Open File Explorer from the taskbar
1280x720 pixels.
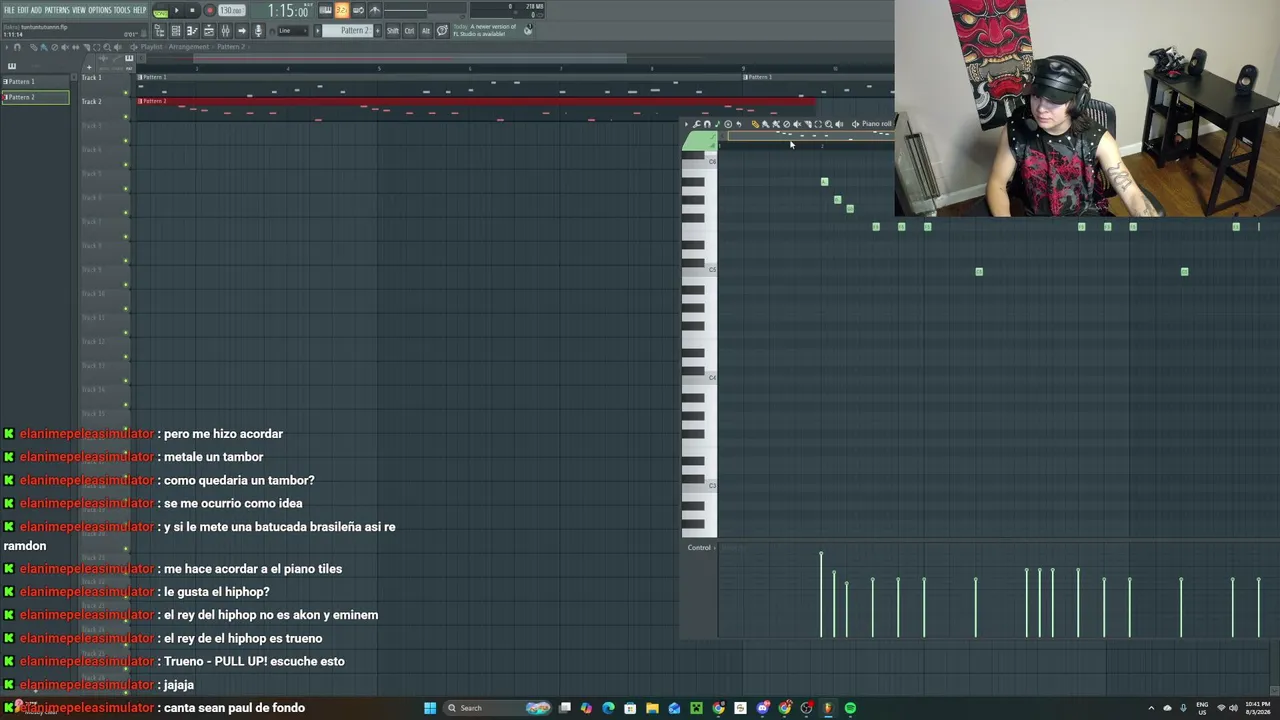tap(652, 708)
